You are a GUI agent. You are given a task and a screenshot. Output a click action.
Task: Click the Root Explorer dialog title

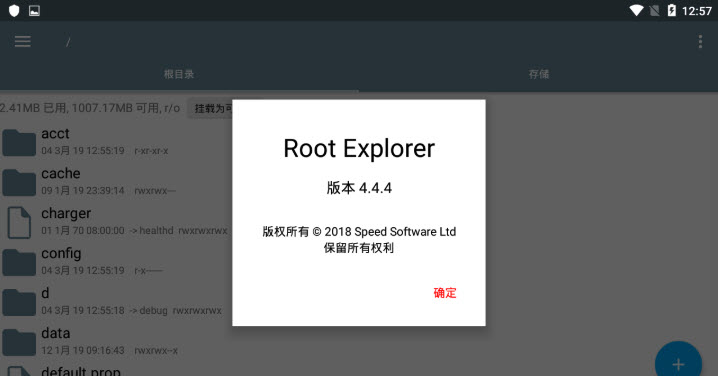(359, 148)
